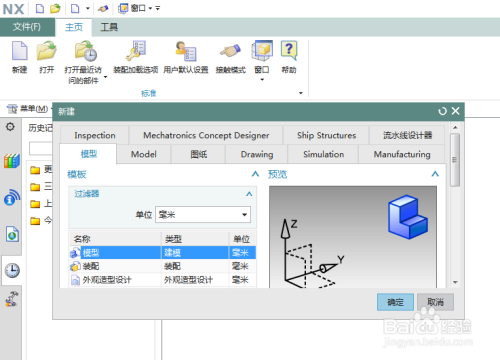Sort templates by 单位 column header

click(243, 239)
